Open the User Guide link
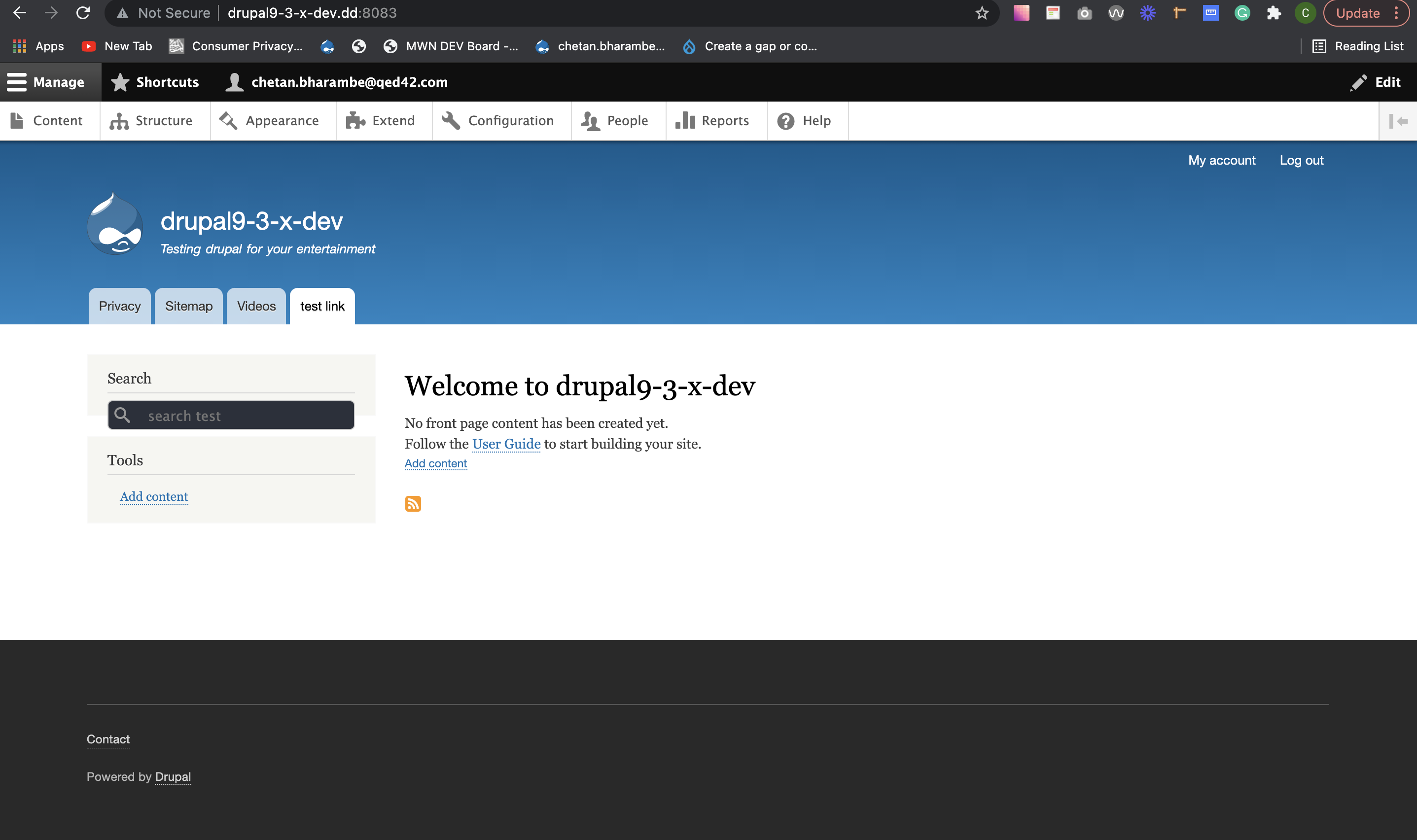 coord(506,444)
